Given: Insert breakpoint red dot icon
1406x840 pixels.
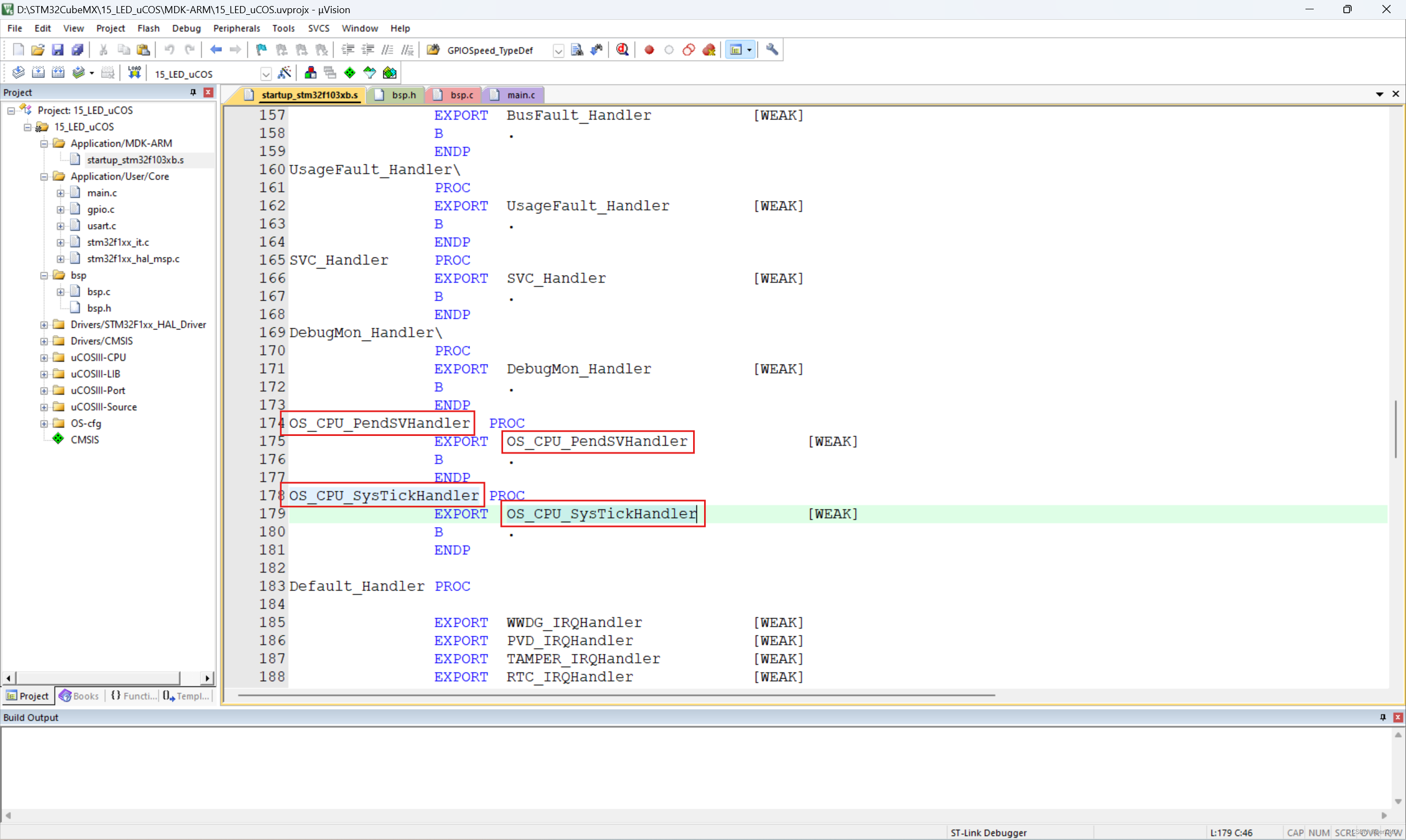Looking at the screenshot, I should (650, 50).
